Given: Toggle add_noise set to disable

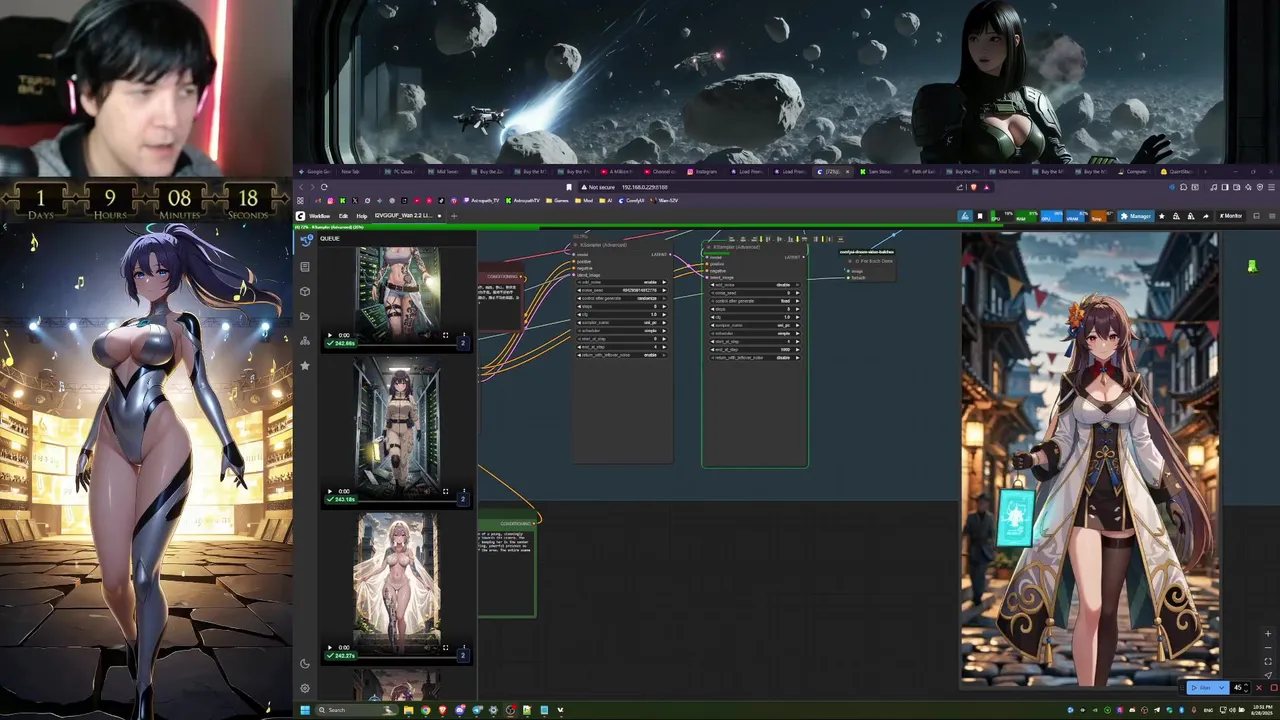Looking at the screenshot, I should (755, 285).
